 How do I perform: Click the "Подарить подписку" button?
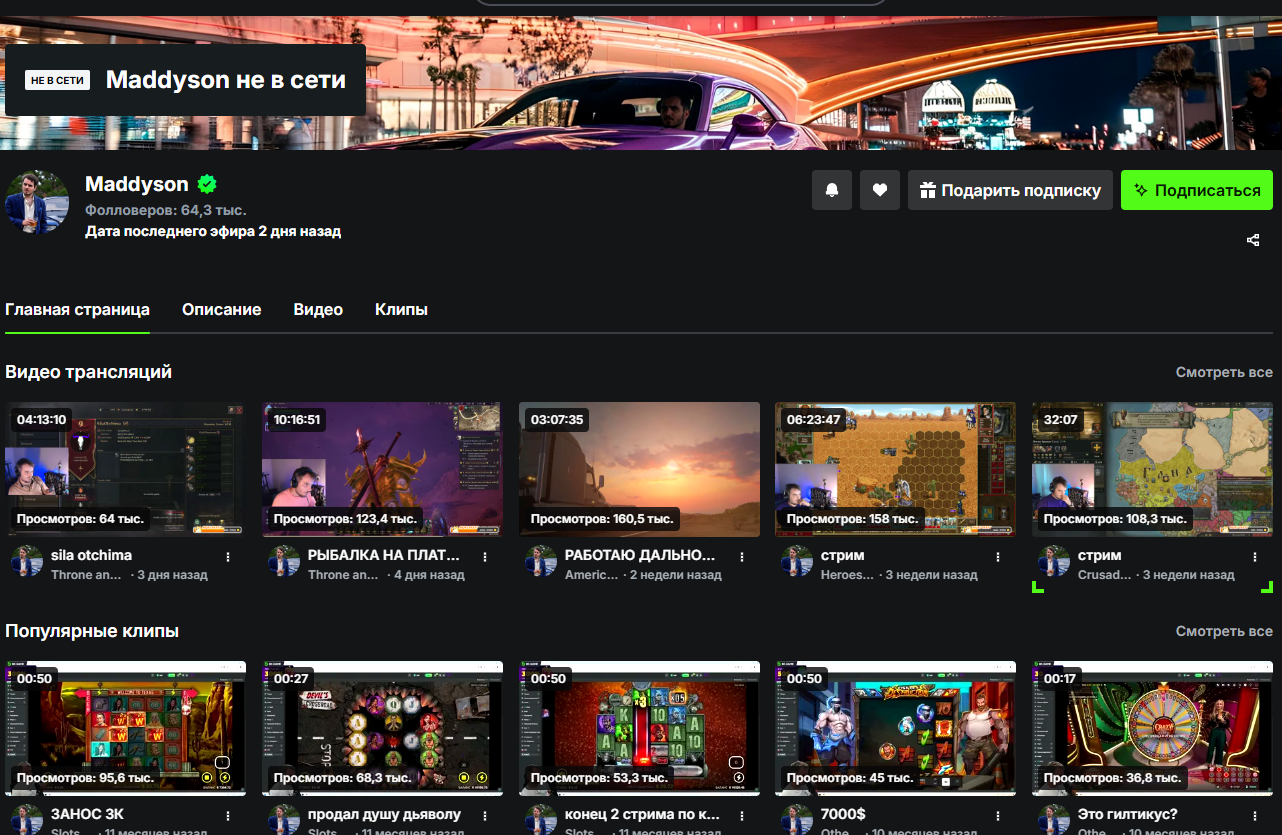1010,190
